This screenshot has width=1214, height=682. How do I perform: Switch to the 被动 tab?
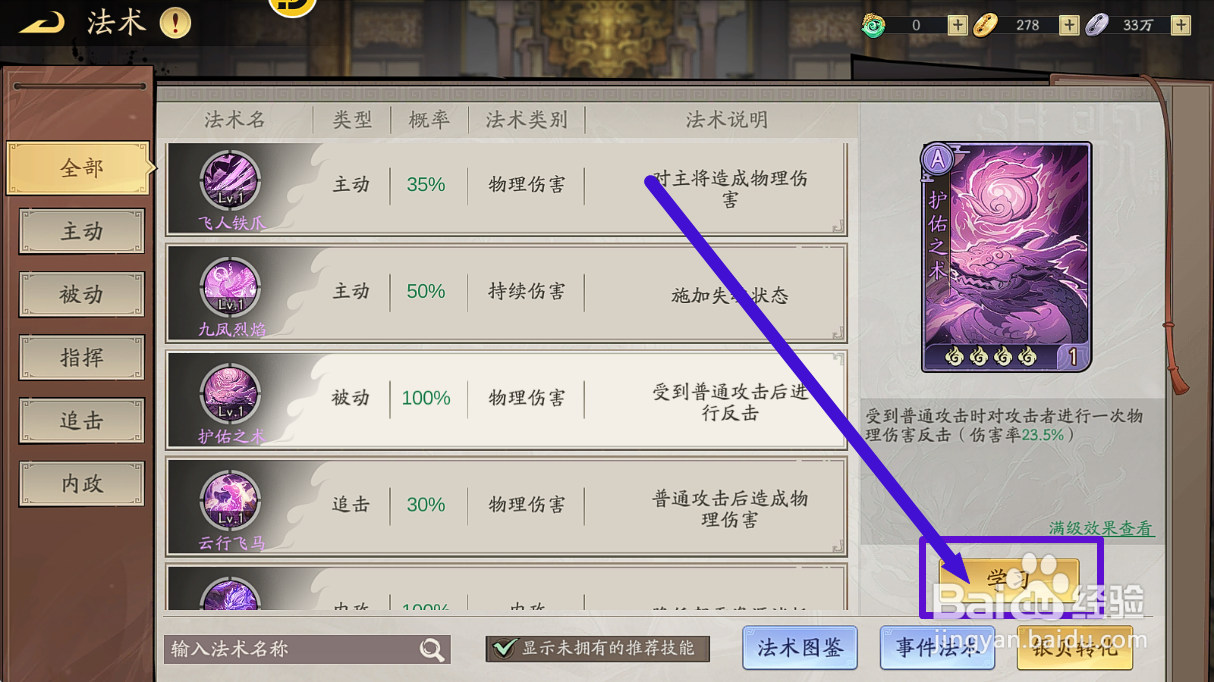coord(82,294)
